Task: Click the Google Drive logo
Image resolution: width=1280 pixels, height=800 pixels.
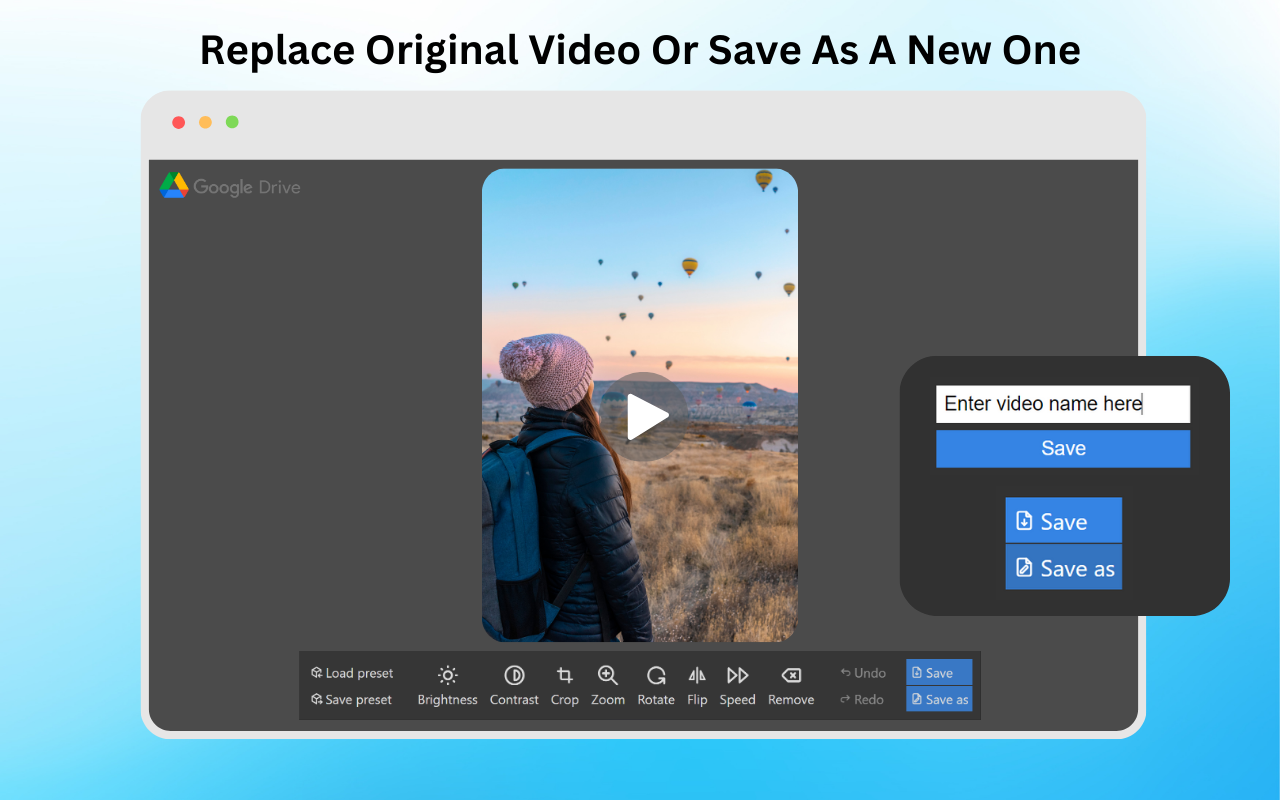Action: point(230,186)
